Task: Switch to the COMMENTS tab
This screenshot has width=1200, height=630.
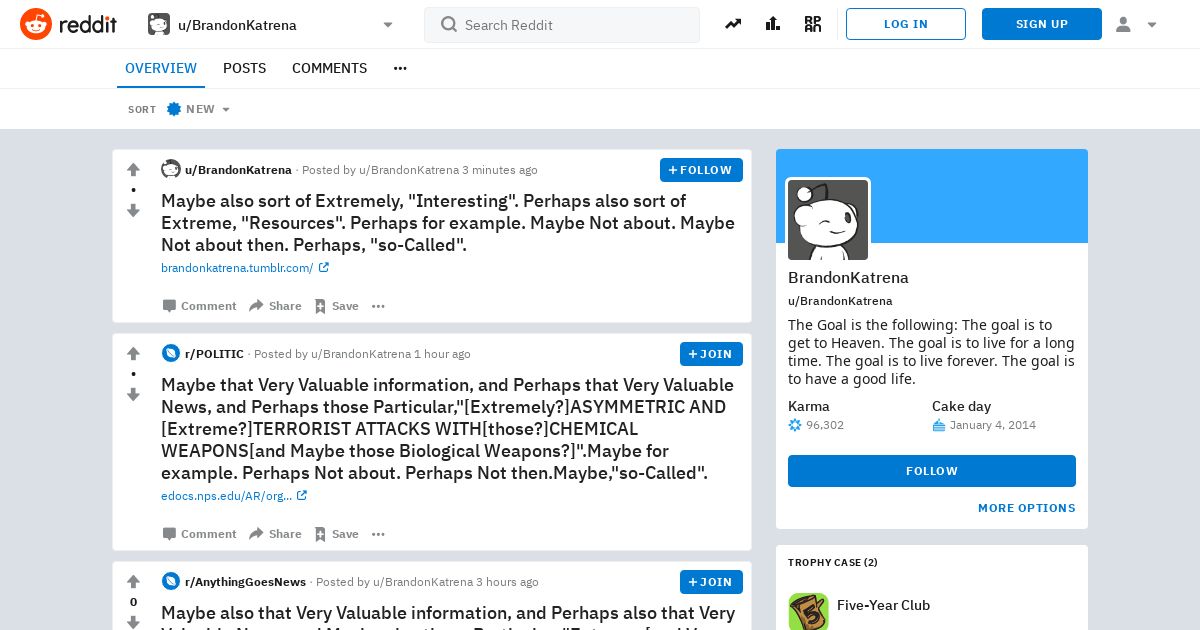Action: tap(329, 68)
